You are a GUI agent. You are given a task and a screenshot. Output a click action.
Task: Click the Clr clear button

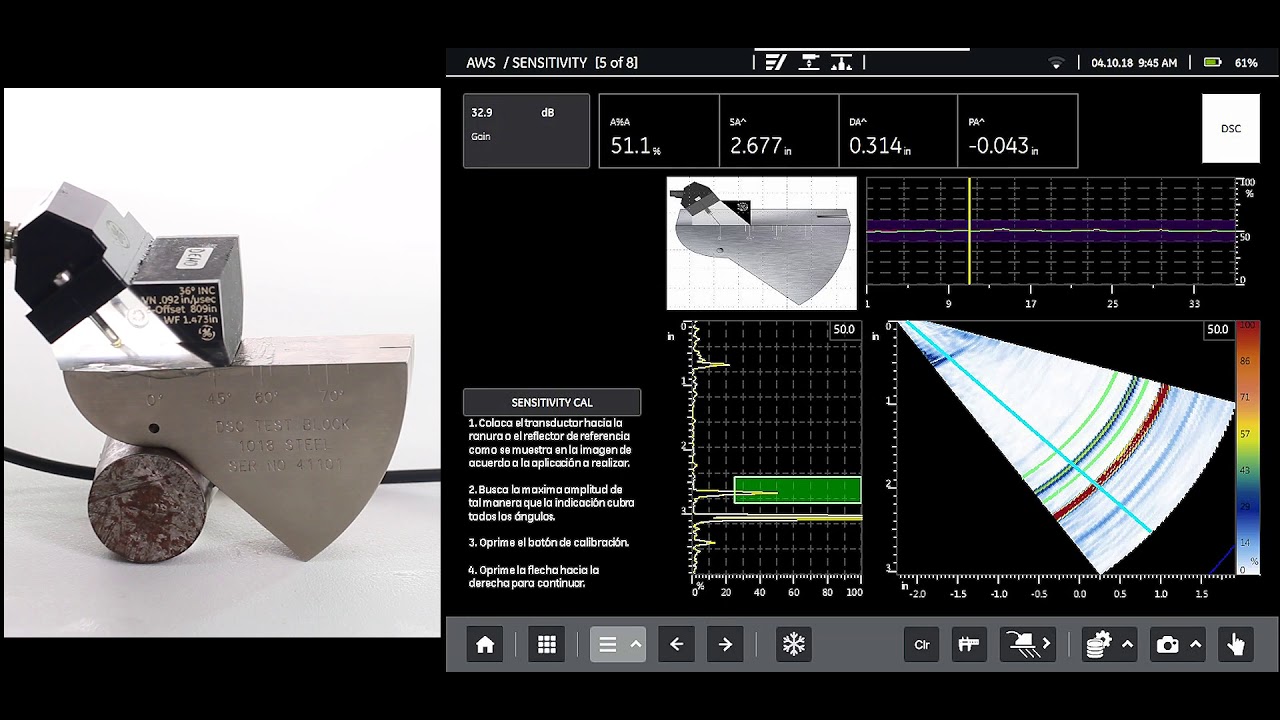click(x=922, y=645)
